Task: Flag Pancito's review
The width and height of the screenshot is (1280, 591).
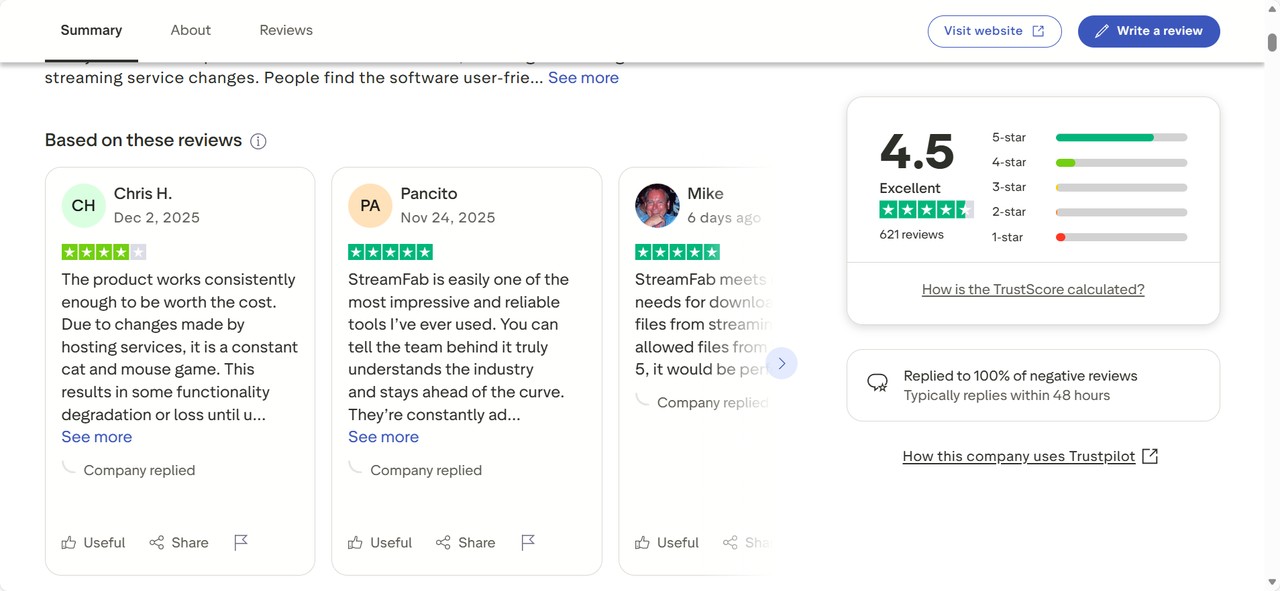Action: (x=528, y=542)
